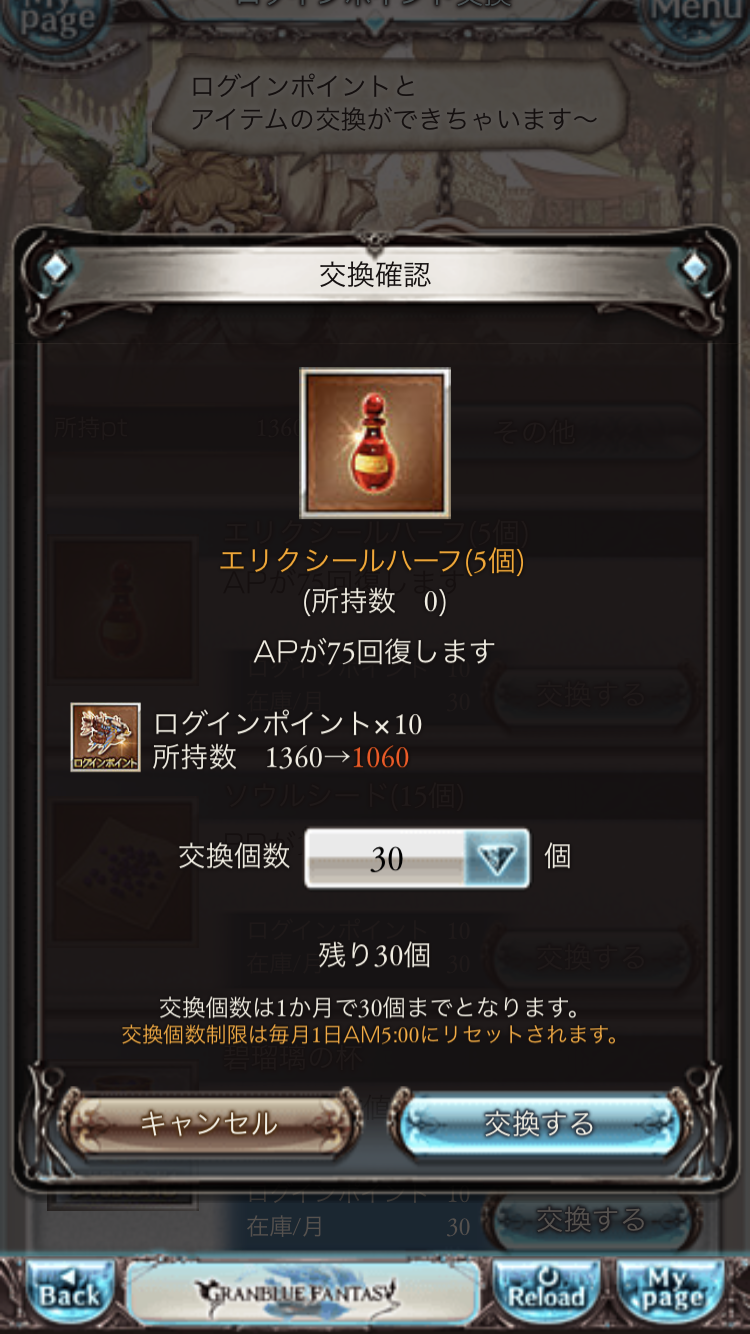Go back with the Back button
This screenshot has width=750, height=1334.
pos(70,1293)
